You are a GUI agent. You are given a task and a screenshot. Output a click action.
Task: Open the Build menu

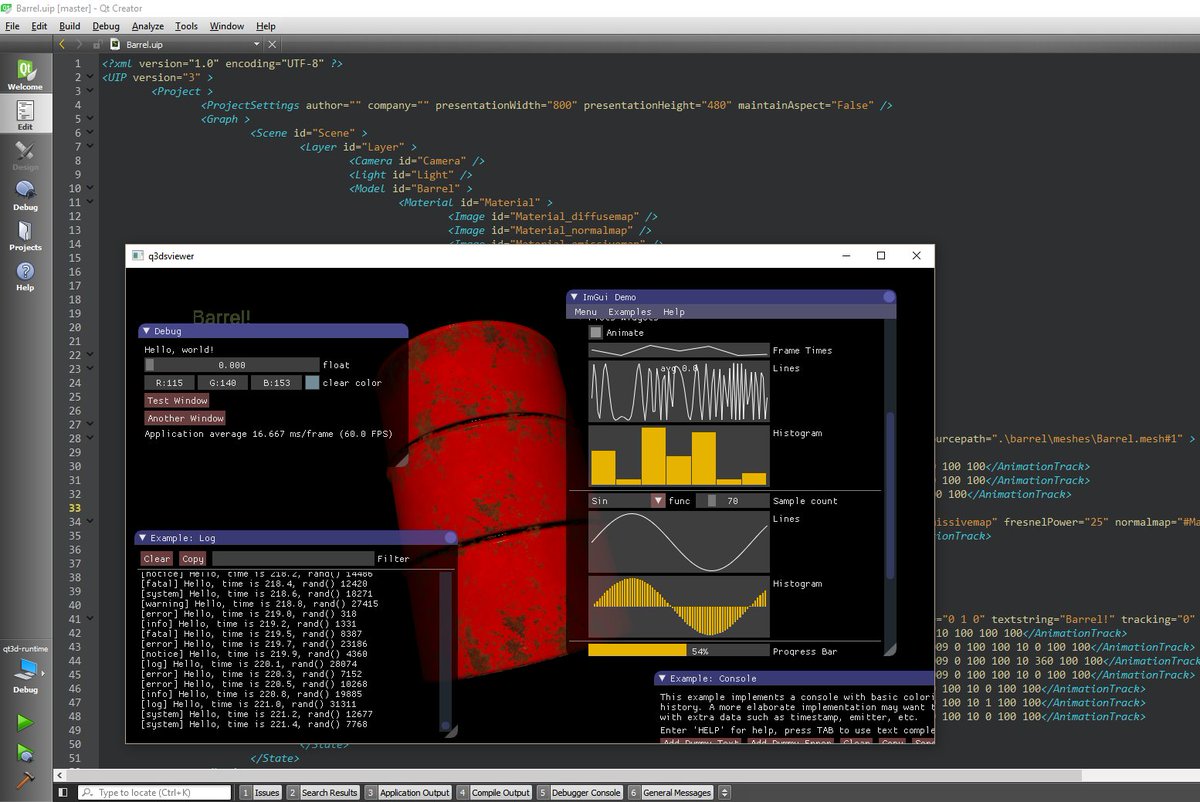coord(69,26)
